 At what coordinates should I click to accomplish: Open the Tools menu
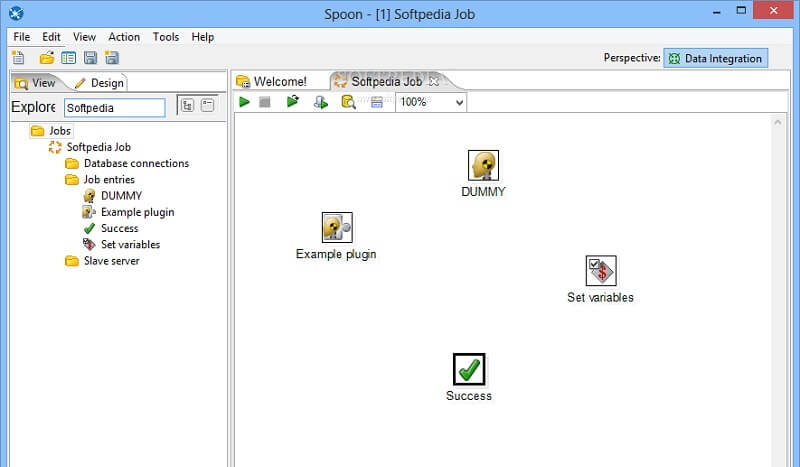tap(166, 37)
